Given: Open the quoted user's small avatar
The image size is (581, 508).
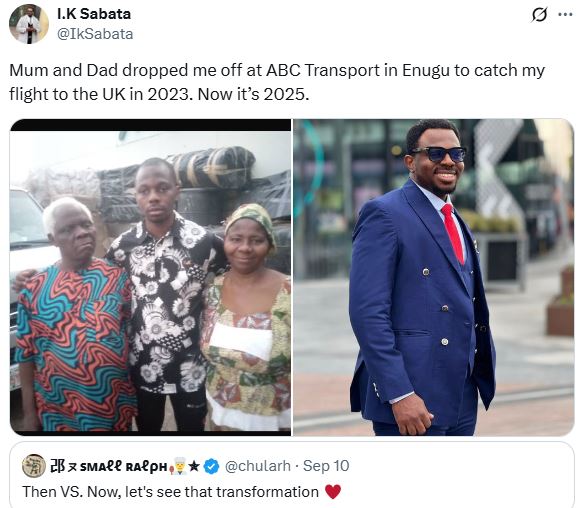Looking at the screenshot, I should pos(34,466).
